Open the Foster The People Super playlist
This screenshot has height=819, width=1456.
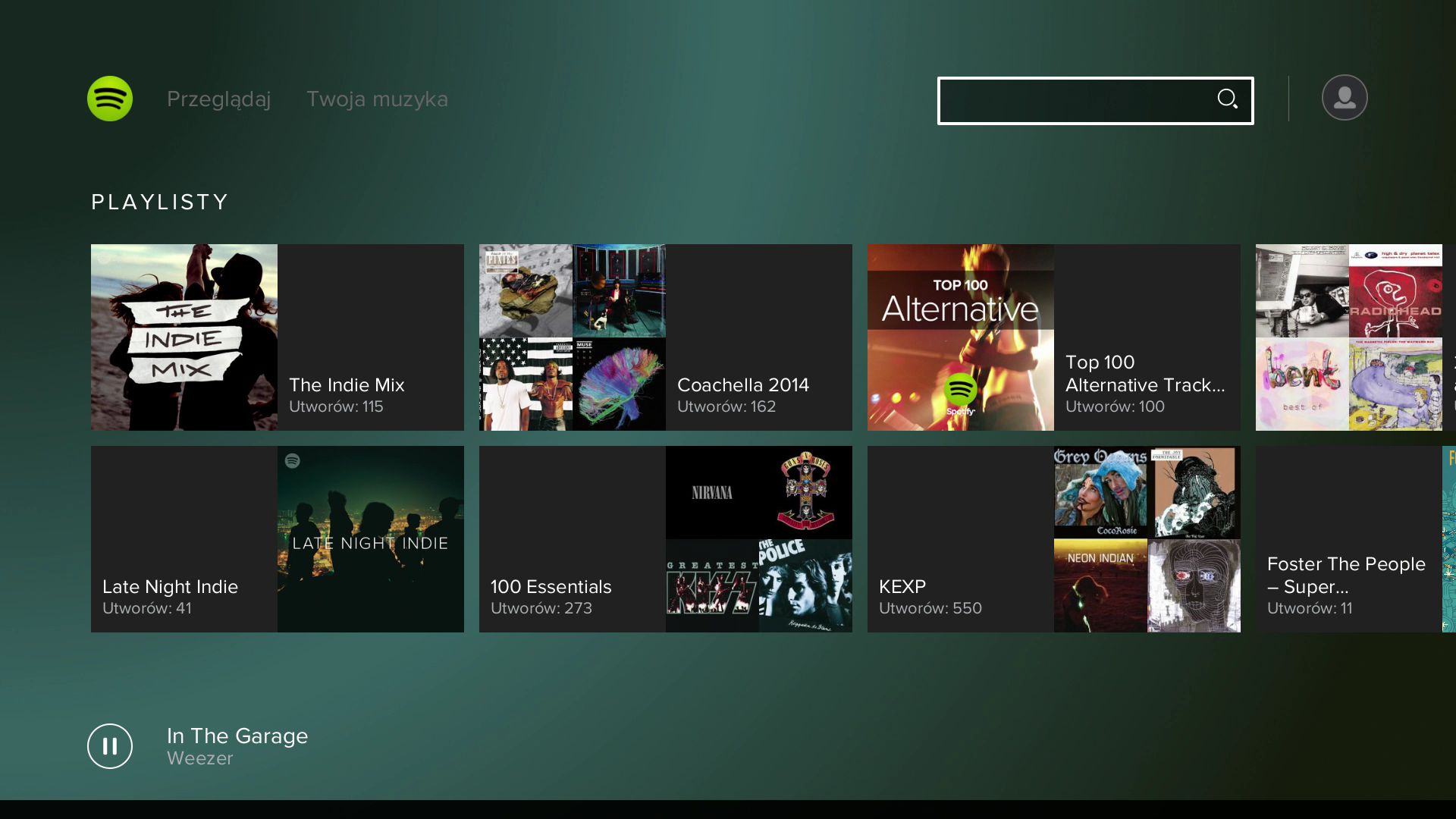pos(1345,575)
